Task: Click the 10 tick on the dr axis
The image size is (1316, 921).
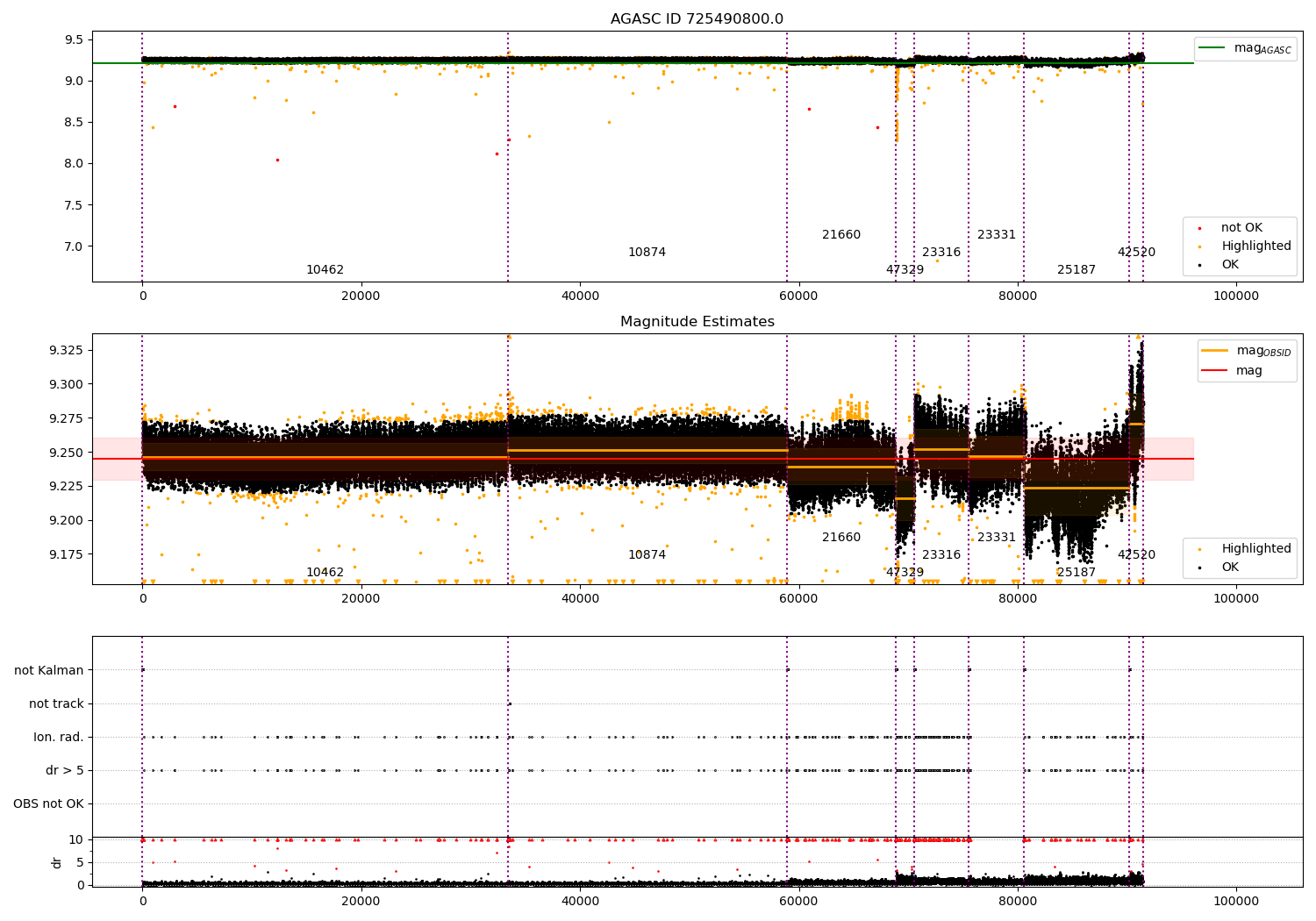Action: click(x=76, y=840)
